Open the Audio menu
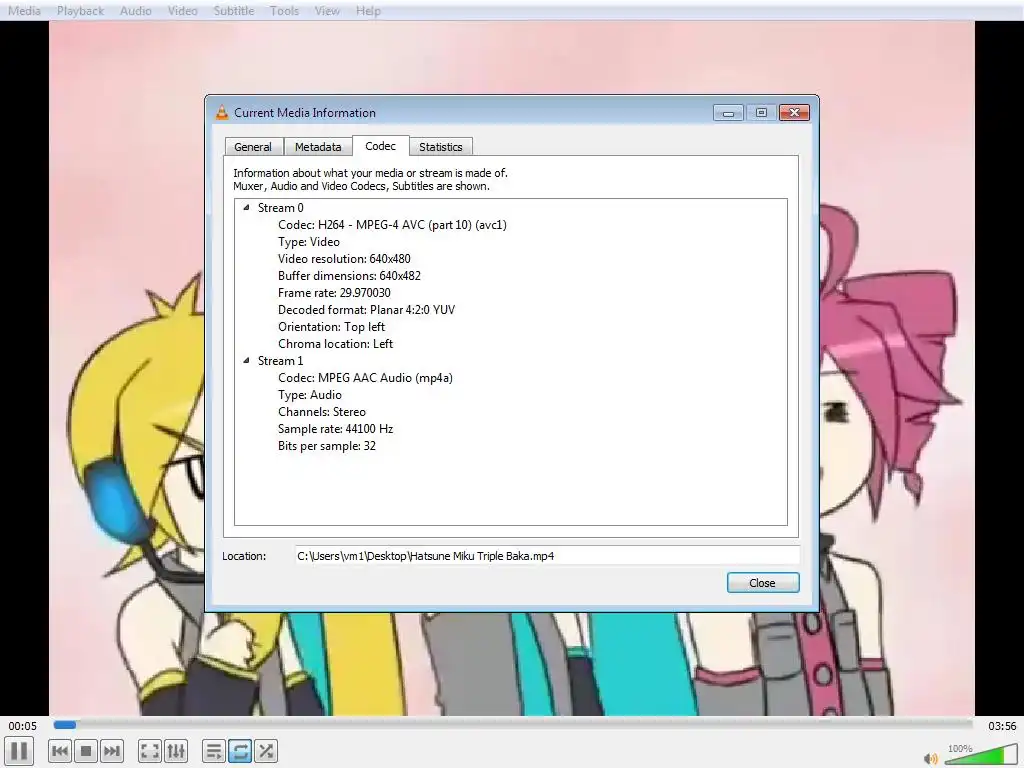The height and width of the screenshot is (768, 1024). (135, 10)
